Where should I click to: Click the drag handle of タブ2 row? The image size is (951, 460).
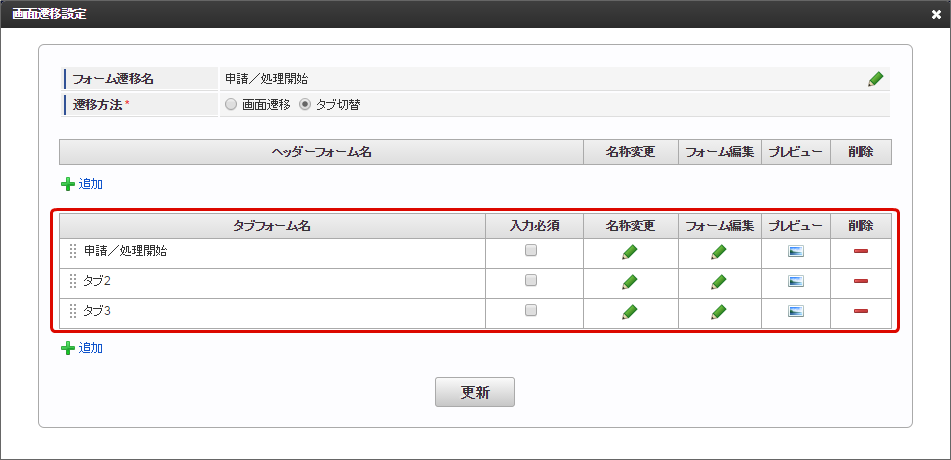[73, 281]
